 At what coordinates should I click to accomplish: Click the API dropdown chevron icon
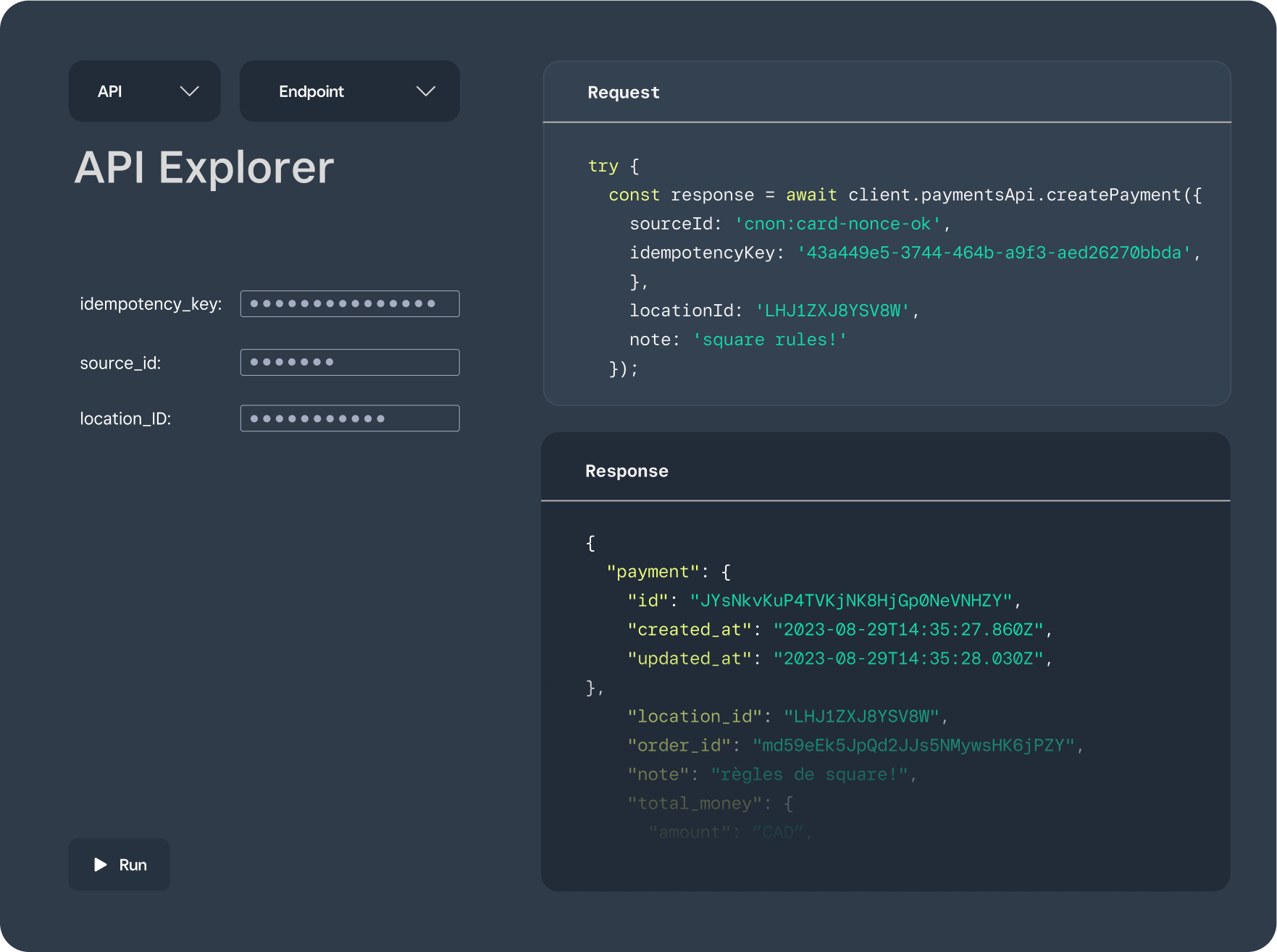190,91
